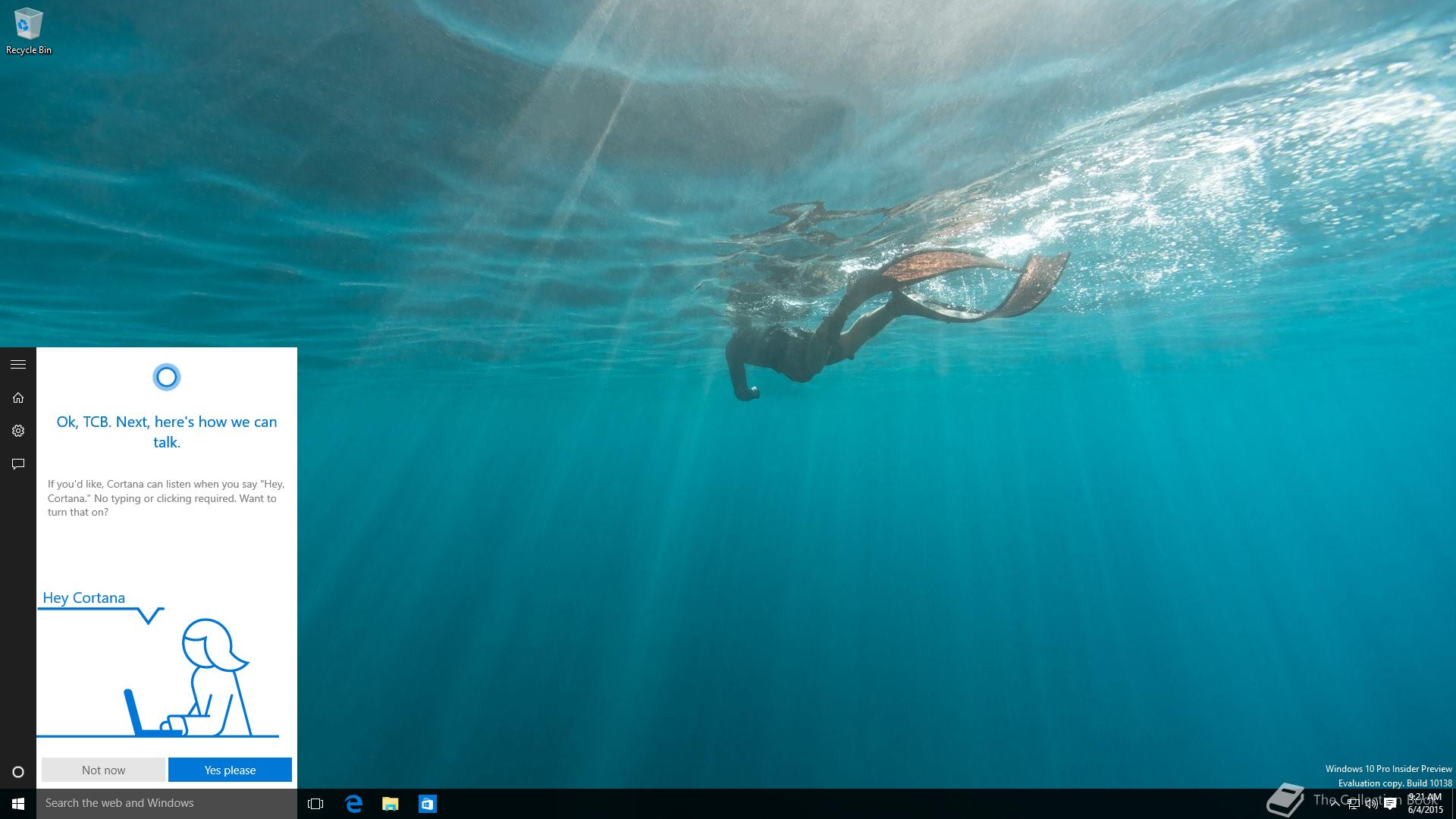This screenshot has height=819, width=1456.
Task: Open File Explorer from the taskbar
Action: (x=390, y=803)
